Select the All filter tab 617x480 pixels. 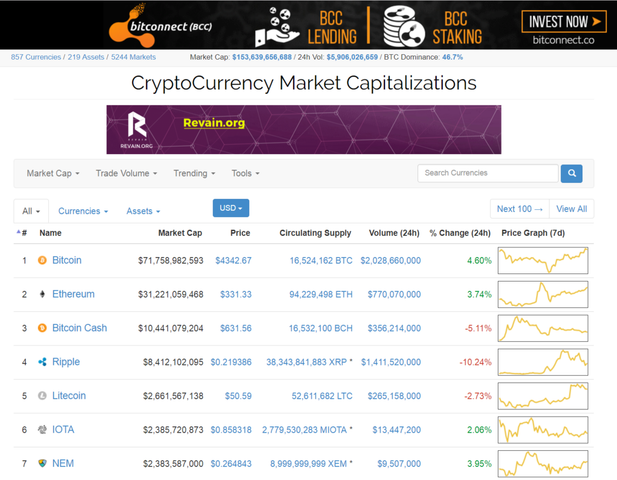pyautogui.click(x=31, y=211)
